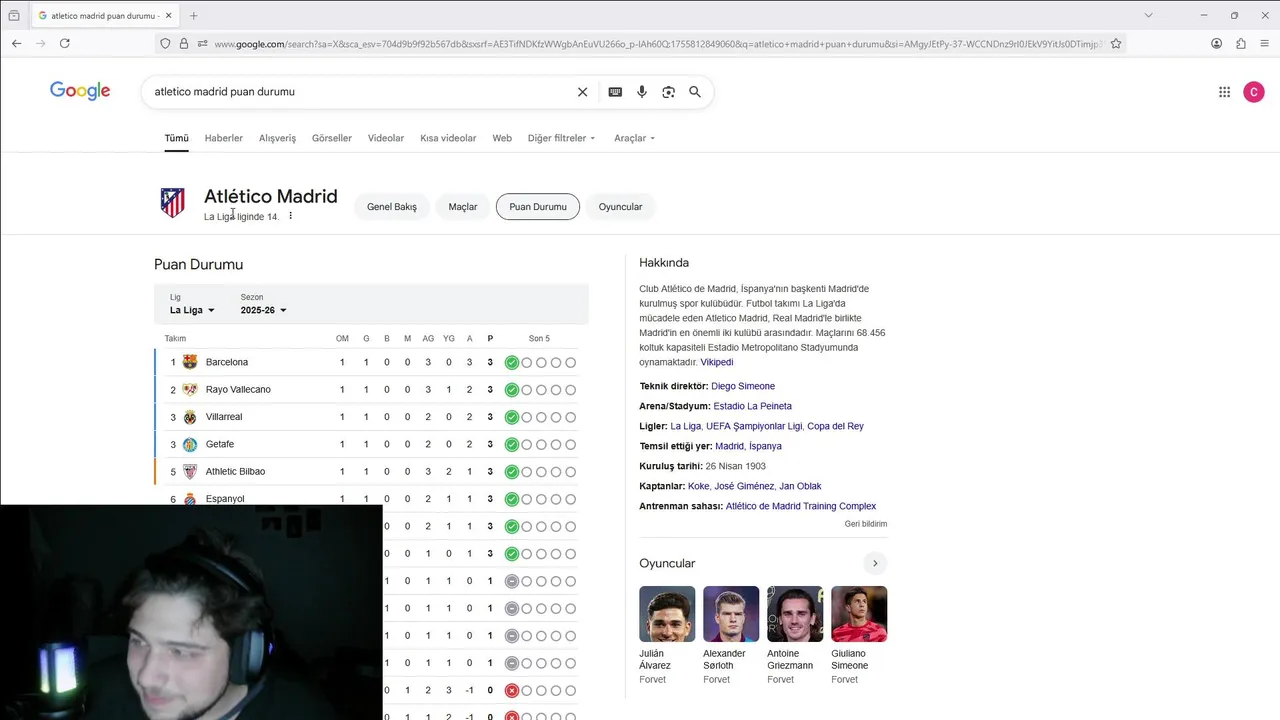This screenshot has width=1280, height=720.
Task: Open the browser hamburger menu
Action: point(1265,43)
